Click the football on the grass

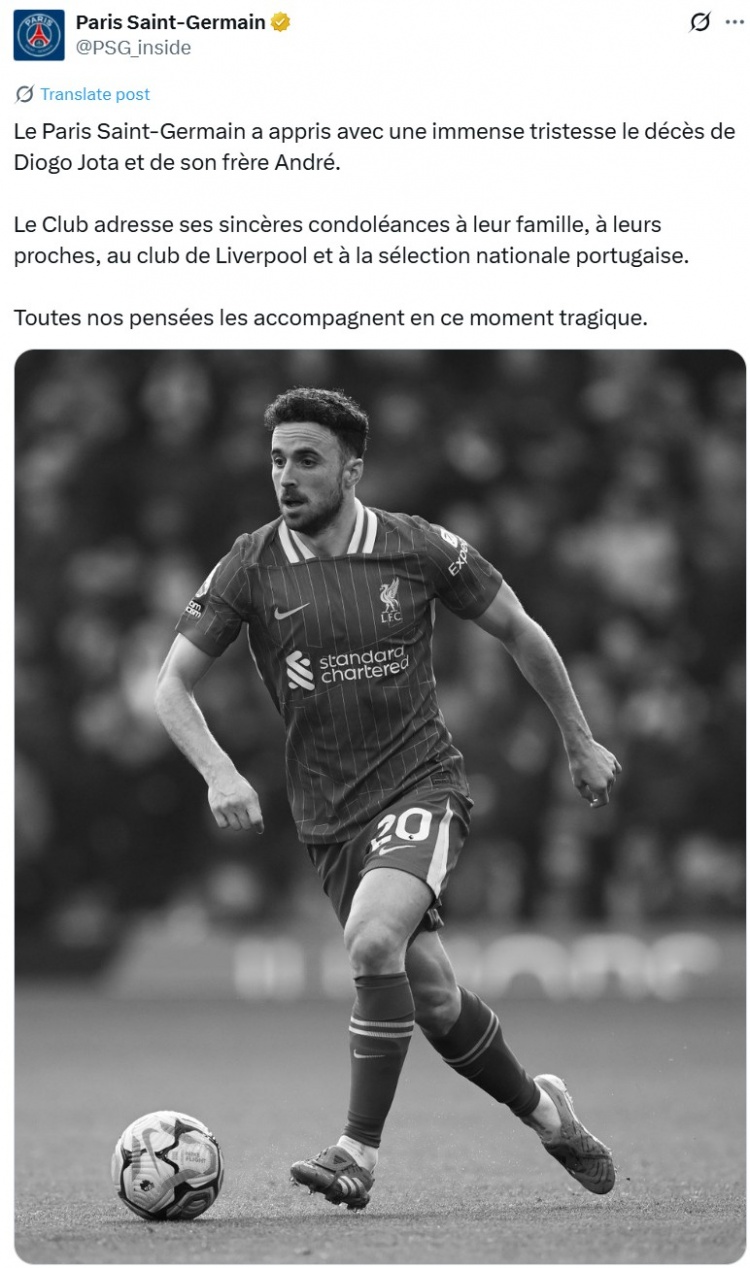click(167, 1165)
